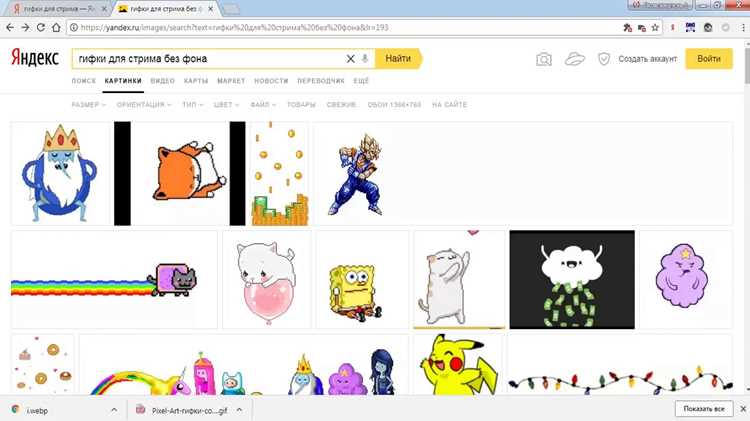Expand the Цвет filter dropdown
The height and width of the screenshot is (421, 750).
click(x=226, y=104)
